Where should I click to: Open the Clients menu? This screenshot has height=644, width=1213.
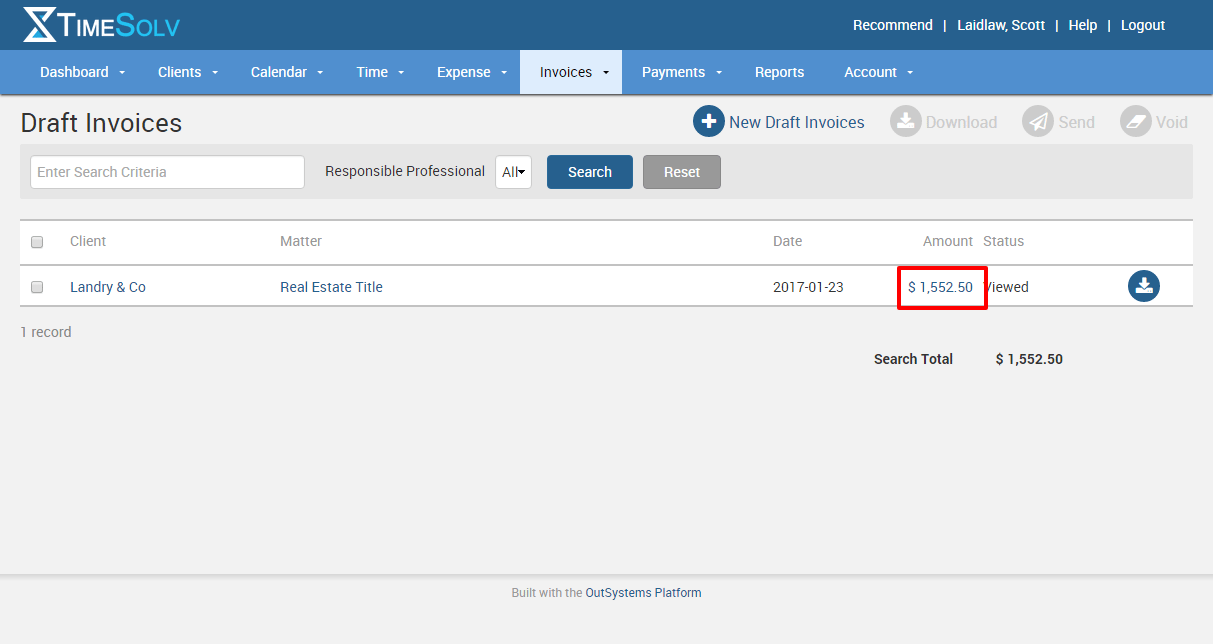[184, 72]
